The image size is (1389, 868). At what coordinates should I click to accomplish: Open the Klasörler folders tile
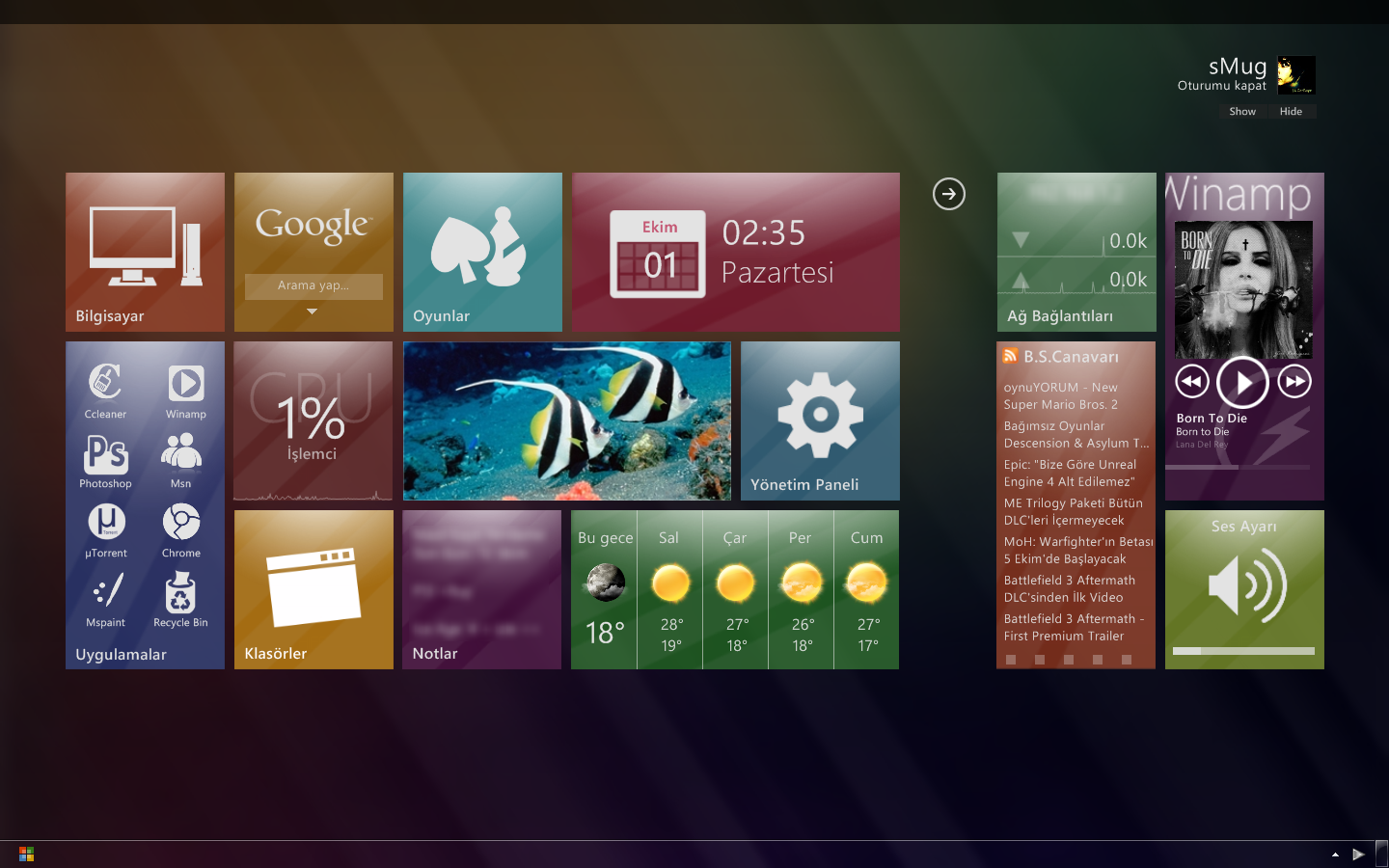click(313, 589)
